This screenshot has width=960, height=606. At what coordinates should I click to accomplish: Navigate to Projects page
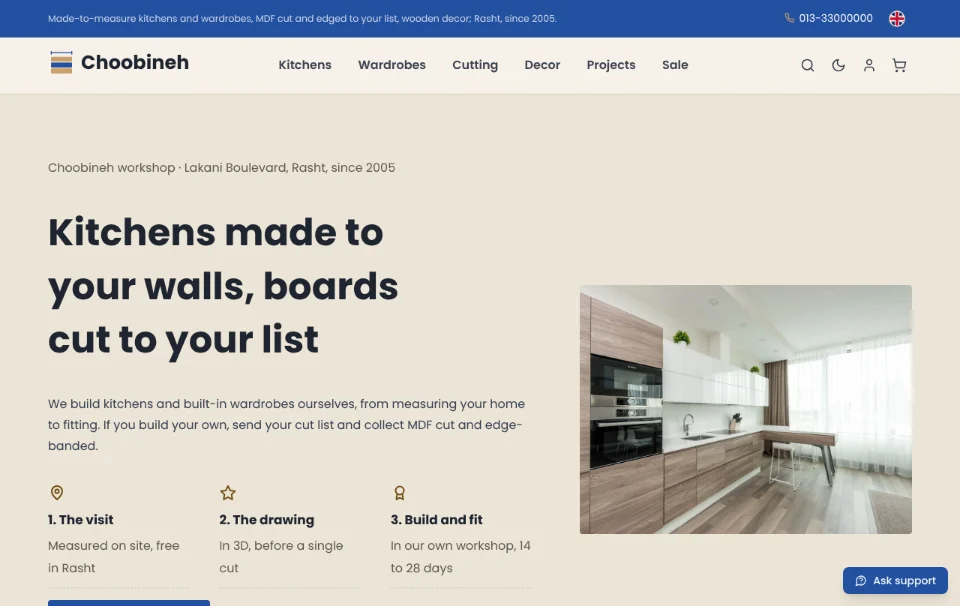click(611, 65)
